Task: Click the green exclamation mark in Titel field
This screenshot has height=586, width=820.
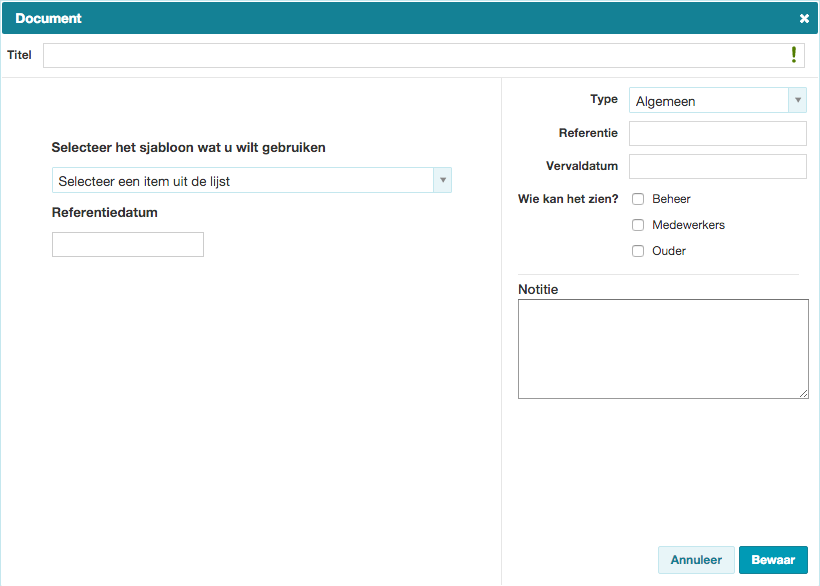Action: click(x=794, y=55)
